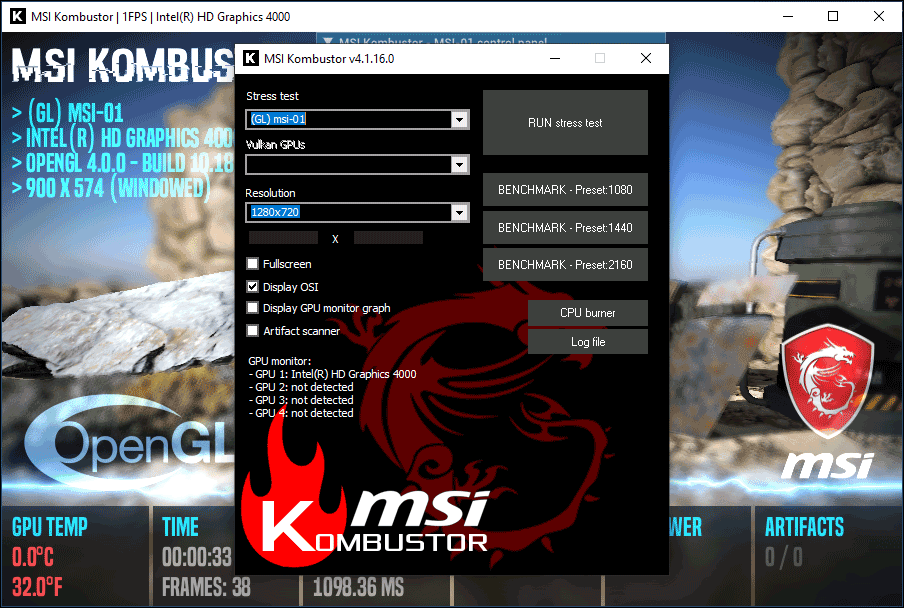Minimize the MSI Kombustor v4.1.16.0 dialog
The height and width of the screenshot is (608, 904).
pyautogui.click(x=555, y=58)
